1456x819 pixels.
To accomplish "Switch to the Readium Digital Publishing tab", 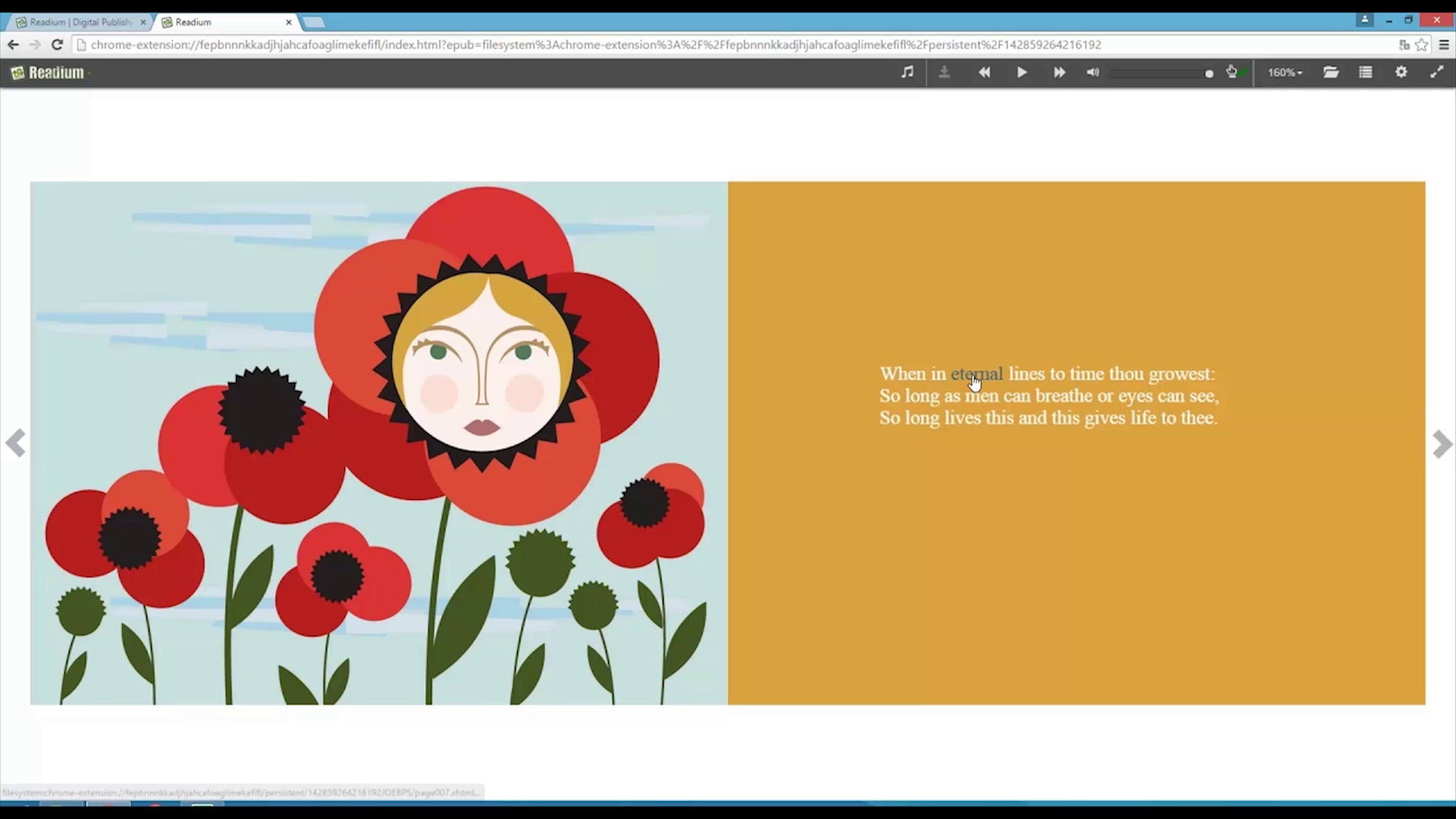I will (79, 22).
